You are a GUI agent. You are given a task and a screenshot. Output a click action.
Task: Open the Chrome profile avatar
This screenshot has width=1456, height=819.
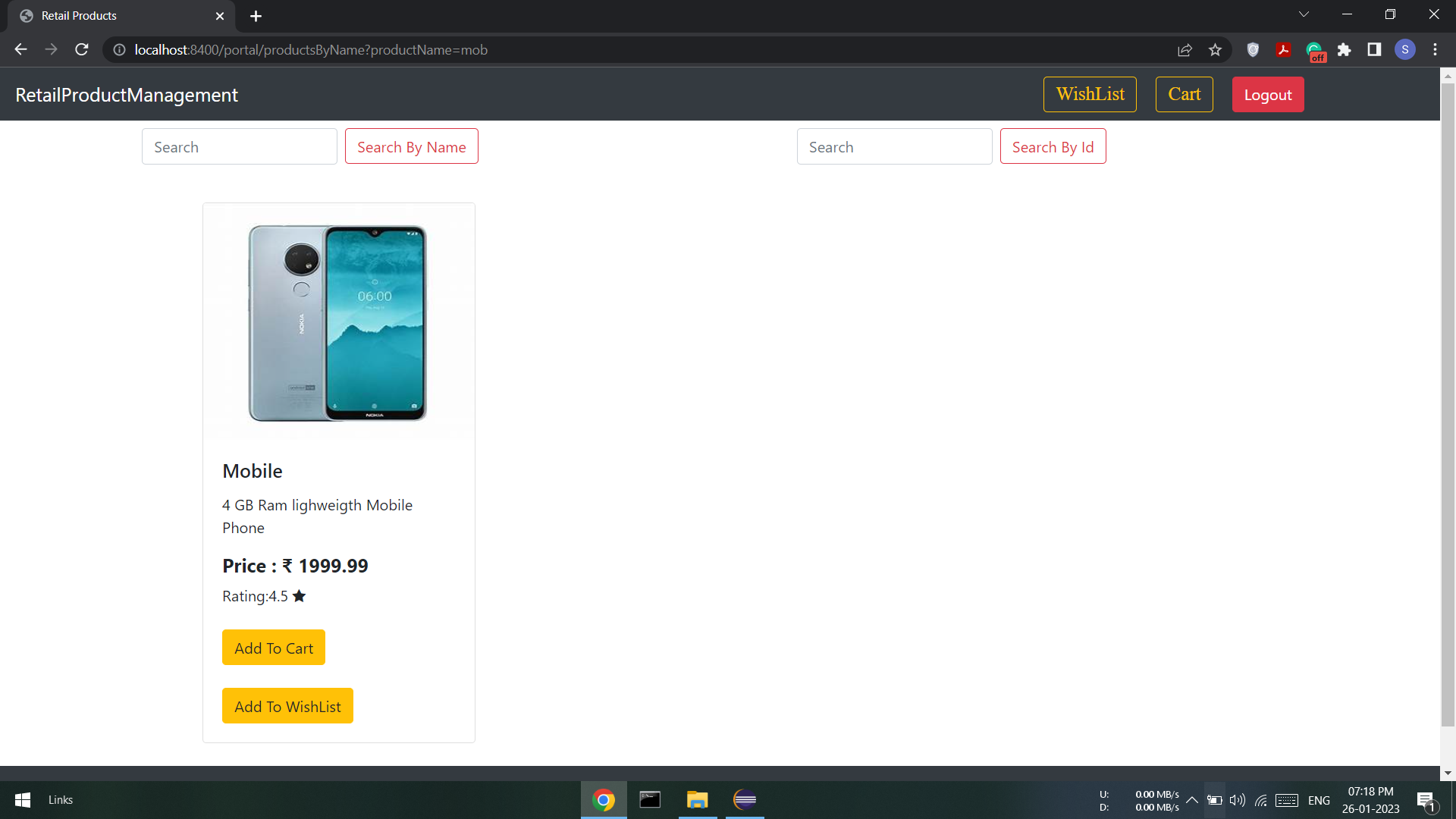pyautogui.click(x=1405, y=49)
